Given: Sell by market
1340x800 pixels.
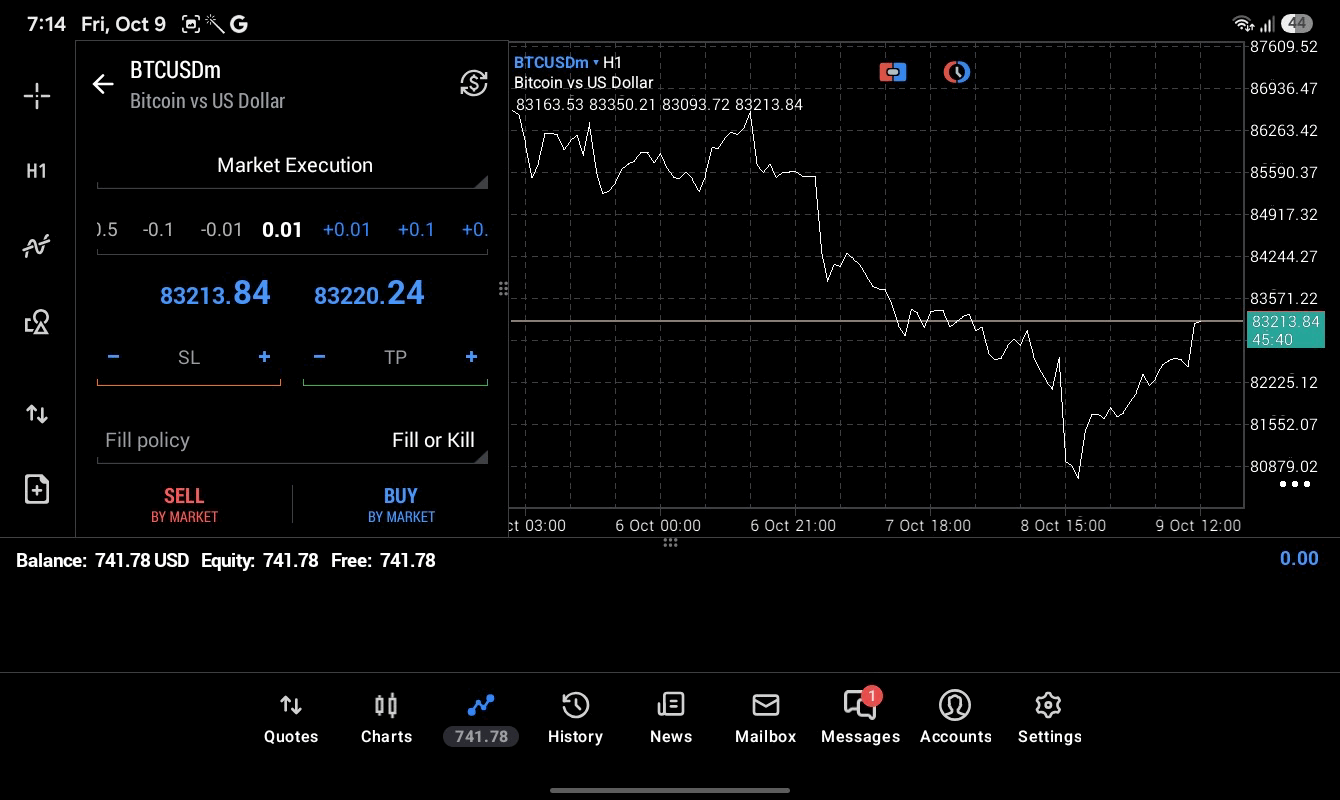Looking at the screenshot, I should point(184,505).
